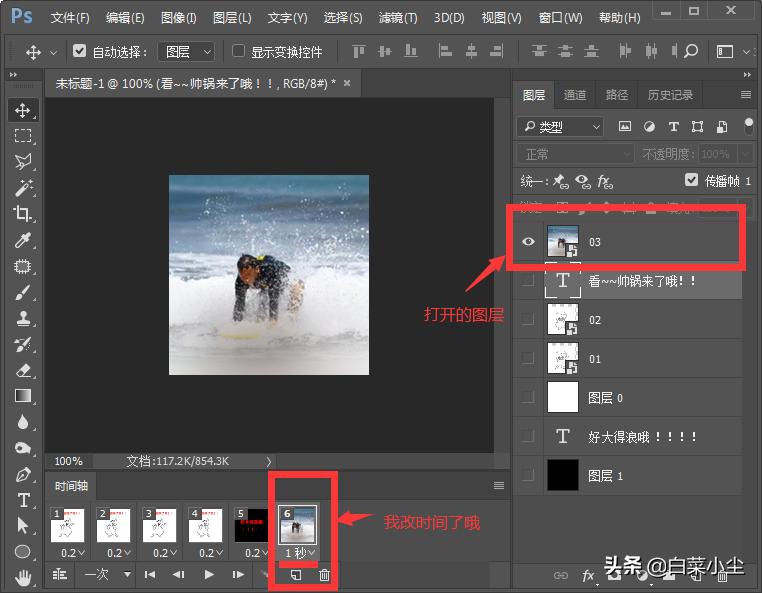Duplicate the selected frame in timeline
This screenshot has width=762, height=593.
296,576
